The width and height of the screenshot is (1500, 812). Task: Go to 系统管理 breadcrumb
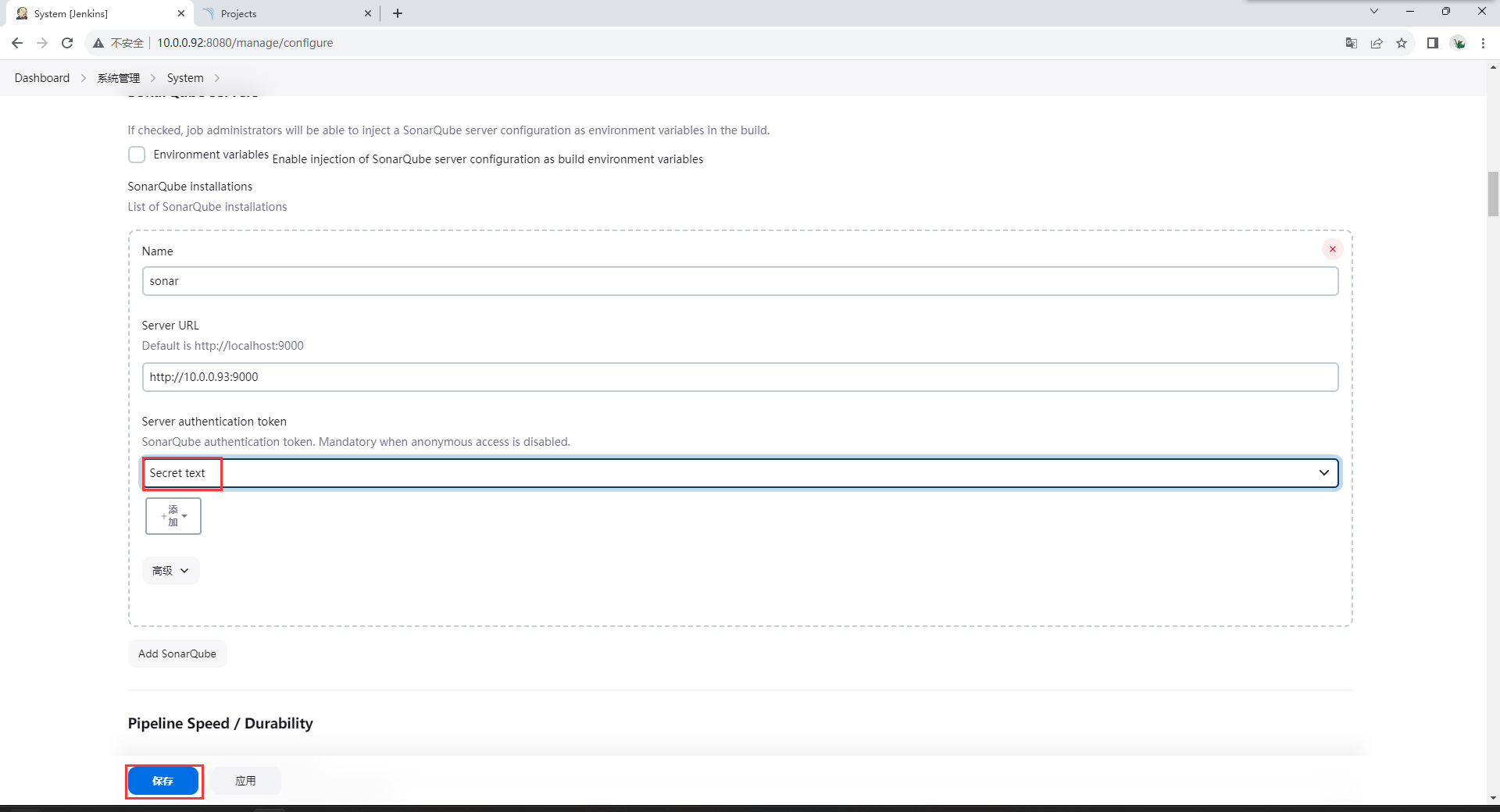tap(119, 78)
